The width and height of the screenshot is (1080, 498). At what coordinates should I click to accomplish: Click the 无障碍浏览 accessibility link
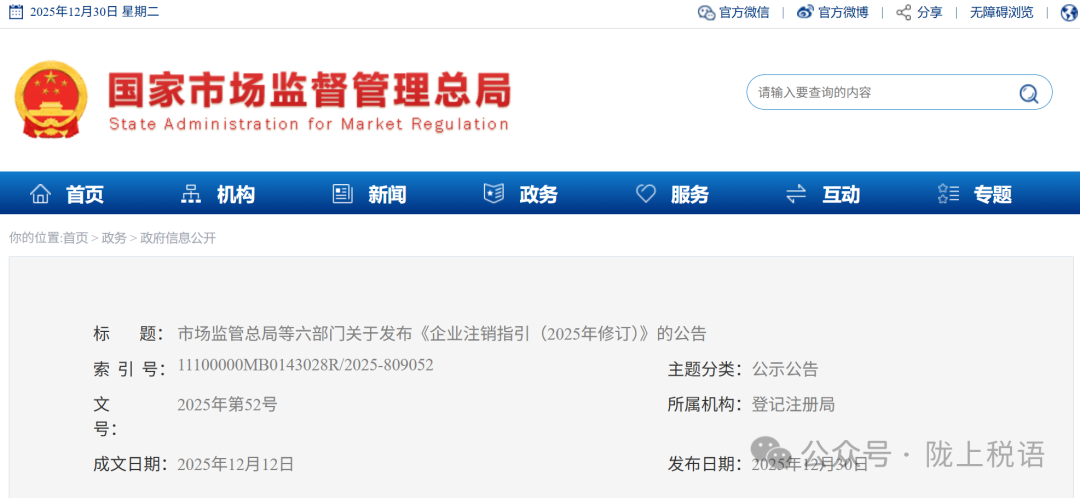[1001, 13]
